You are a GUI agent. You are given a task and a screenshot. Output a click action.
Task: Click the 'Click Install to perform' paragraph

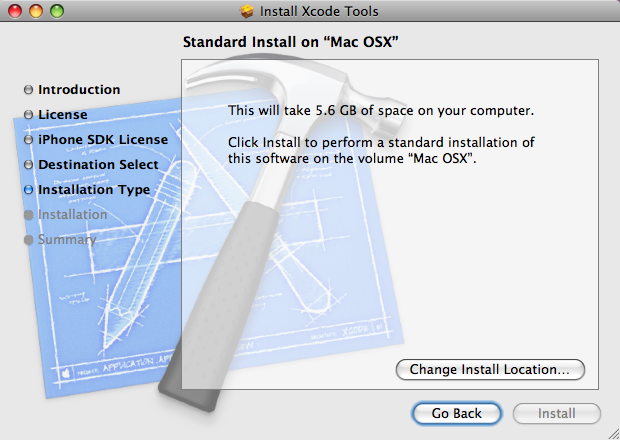pos(381,150)
